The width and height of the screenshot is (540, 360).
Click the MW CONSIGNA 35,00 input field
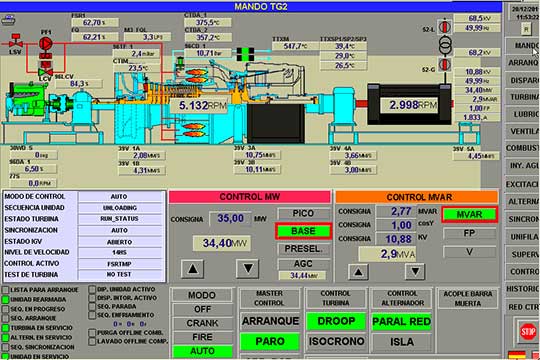tap(230, 218)
